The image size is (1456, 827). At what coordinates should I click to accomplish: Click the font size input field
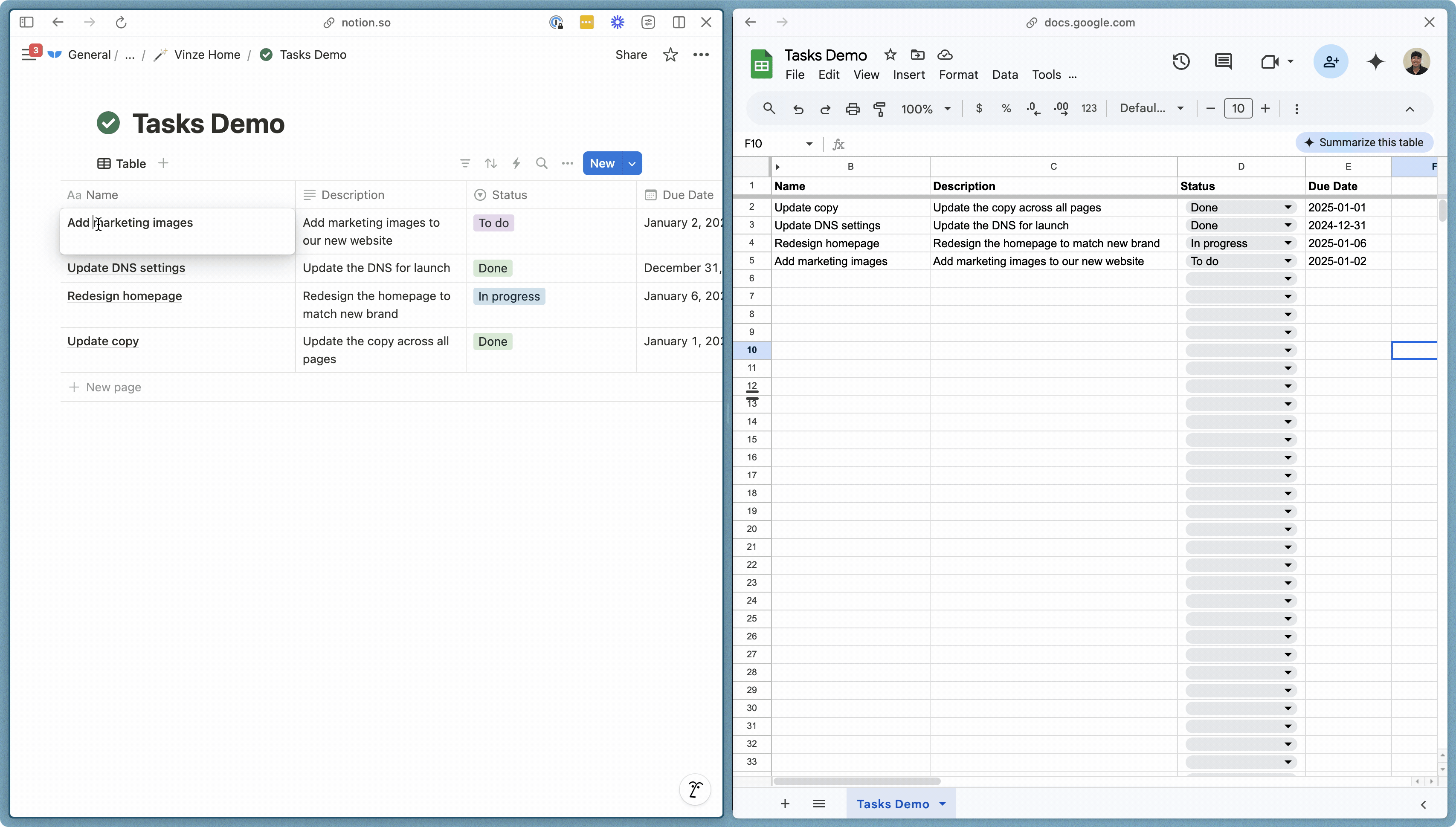[x=1238, y=108]
